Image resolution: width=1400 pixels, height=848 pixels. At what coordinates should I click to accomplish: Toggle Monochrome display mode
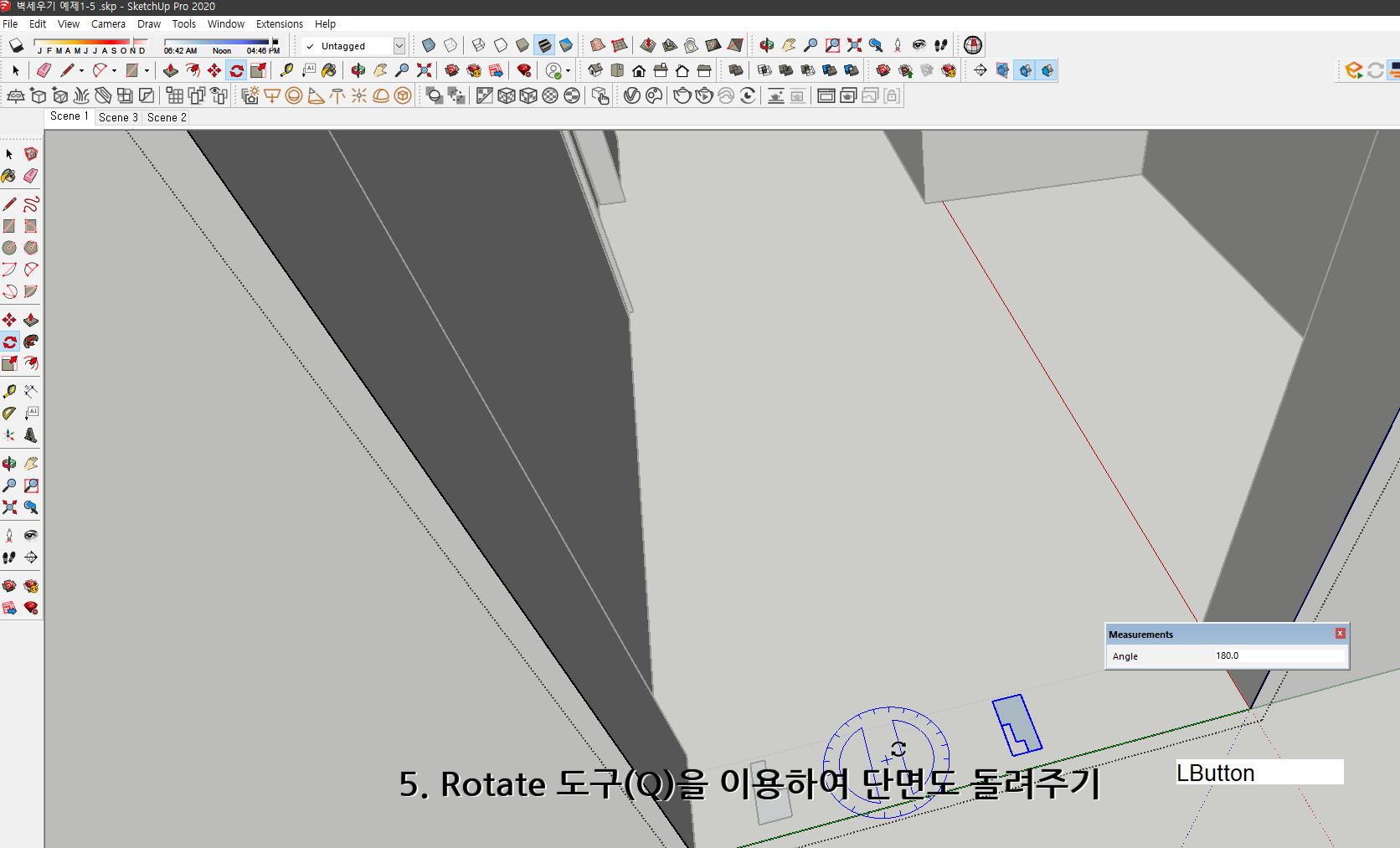click(567, 45)
